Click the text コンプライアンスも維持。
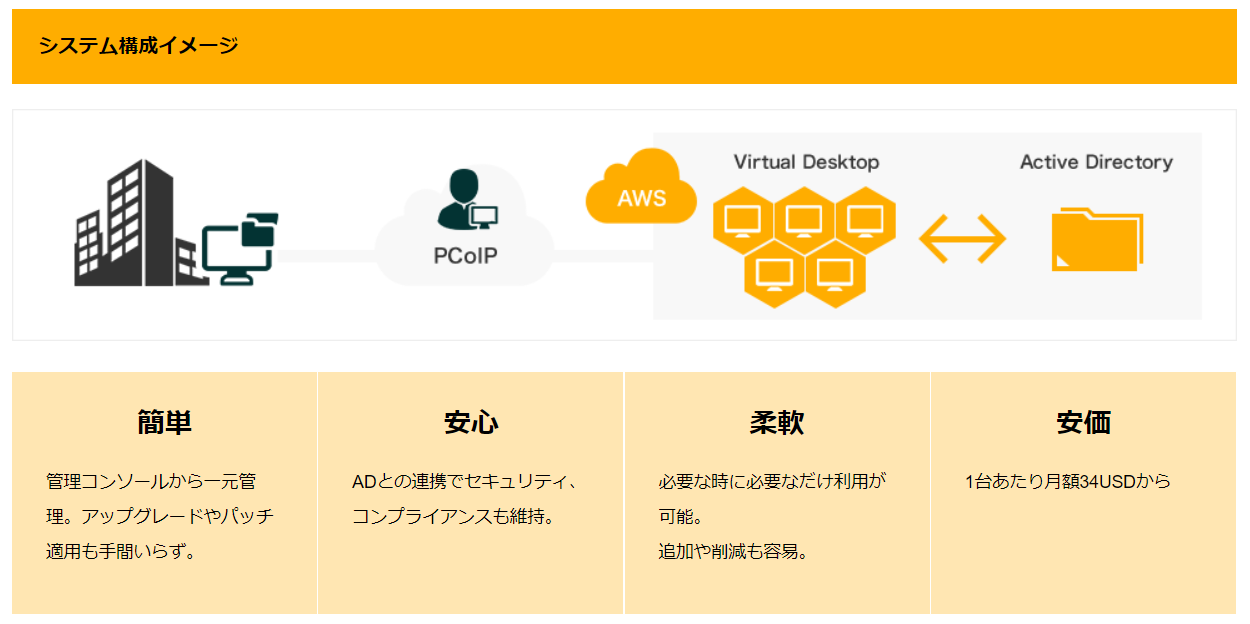1250x624 pixels. [x=453, y=517]
